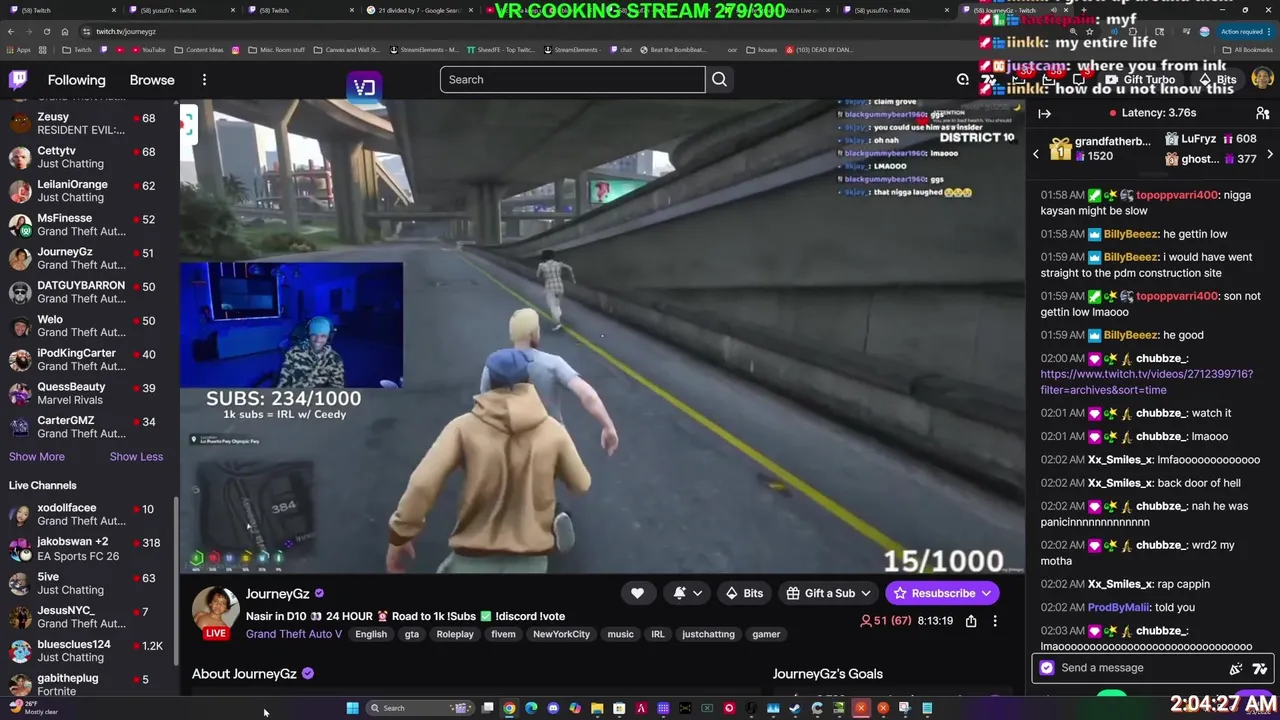Open the Twitch home logo
Screen dimensions: 1280x720
[x=18, y=80]
